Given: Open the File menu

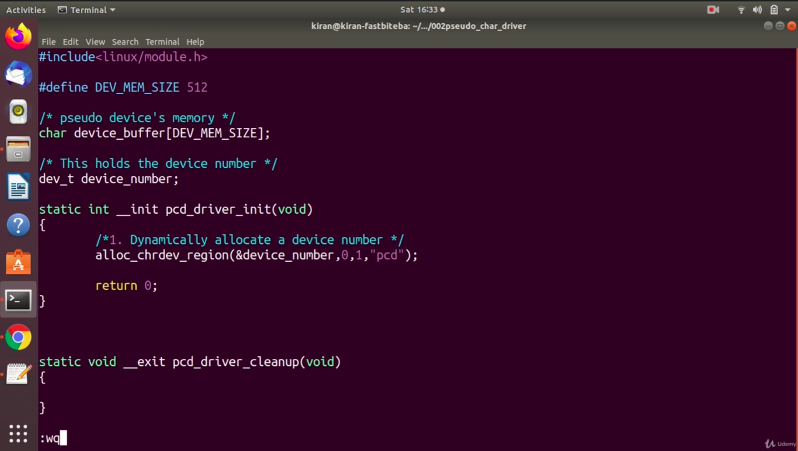Looking at the screenshot, I should click(48, 42).
